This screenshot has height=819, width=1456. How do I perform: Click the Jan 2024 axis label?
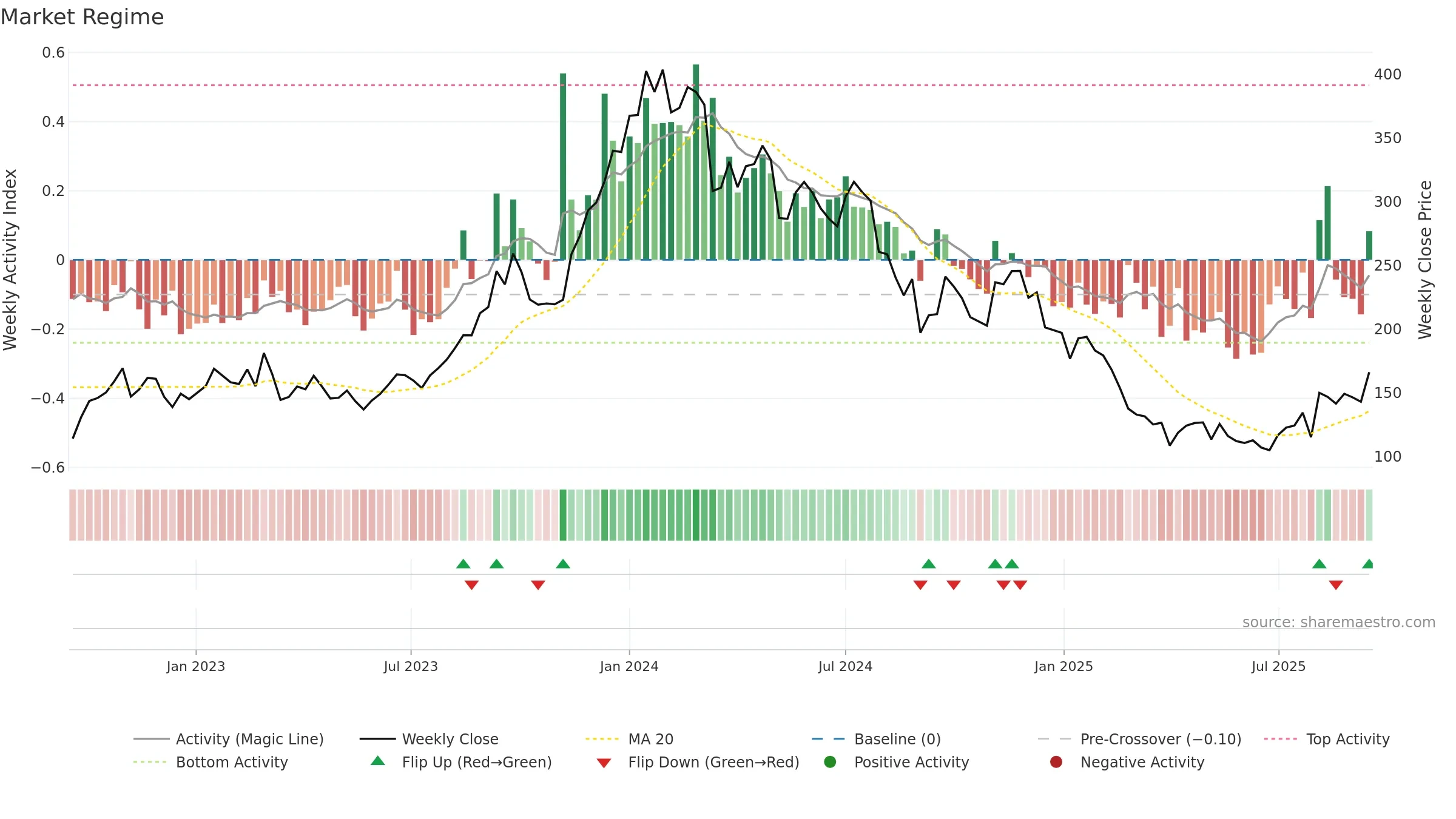[629, 666]
